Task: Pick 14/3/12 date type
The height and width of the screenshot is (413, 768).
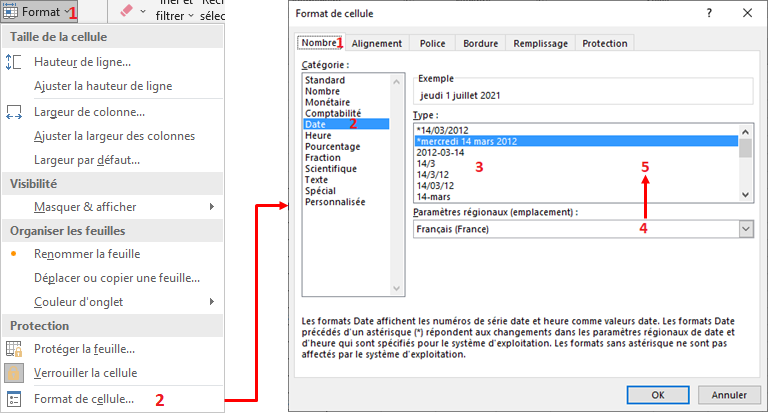Action: click(576, 174)
